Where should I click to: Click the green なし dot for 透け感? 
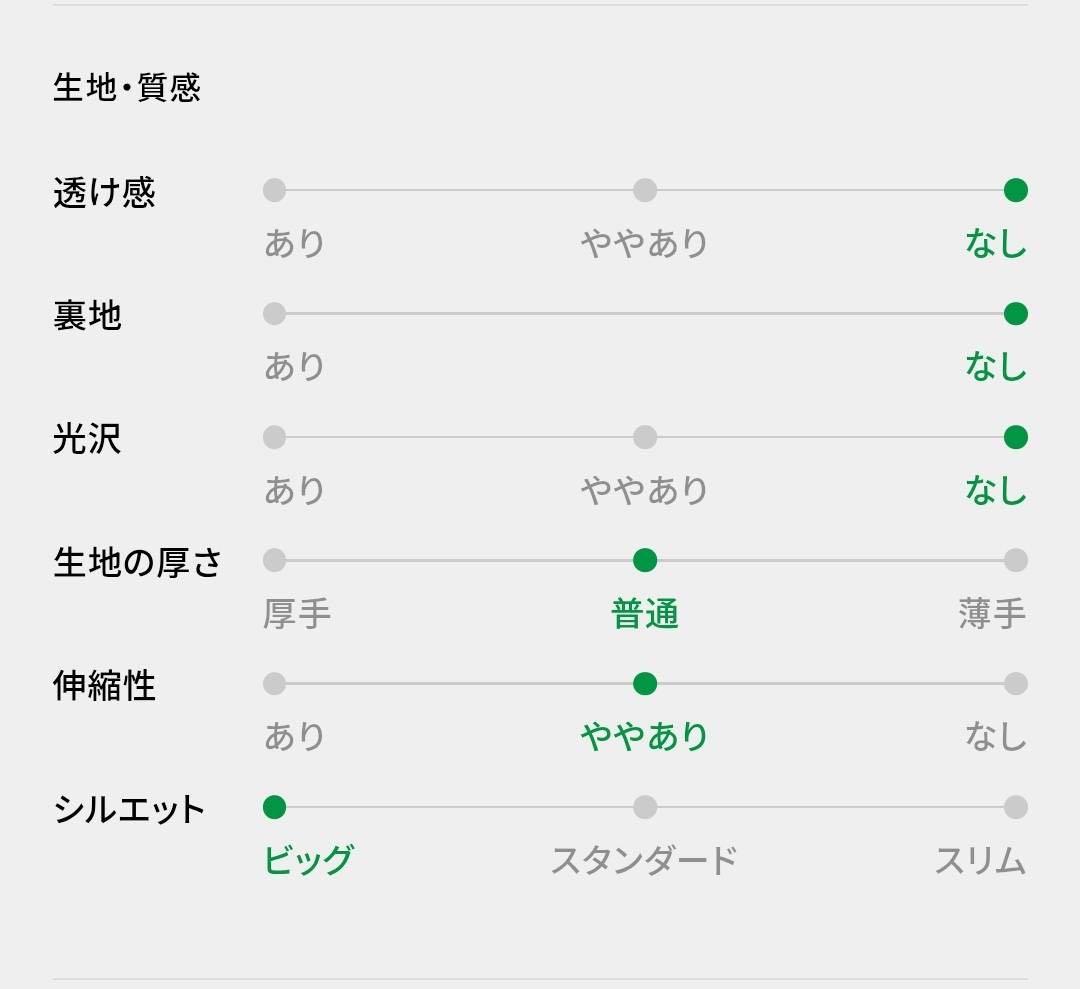[1016, 190]
